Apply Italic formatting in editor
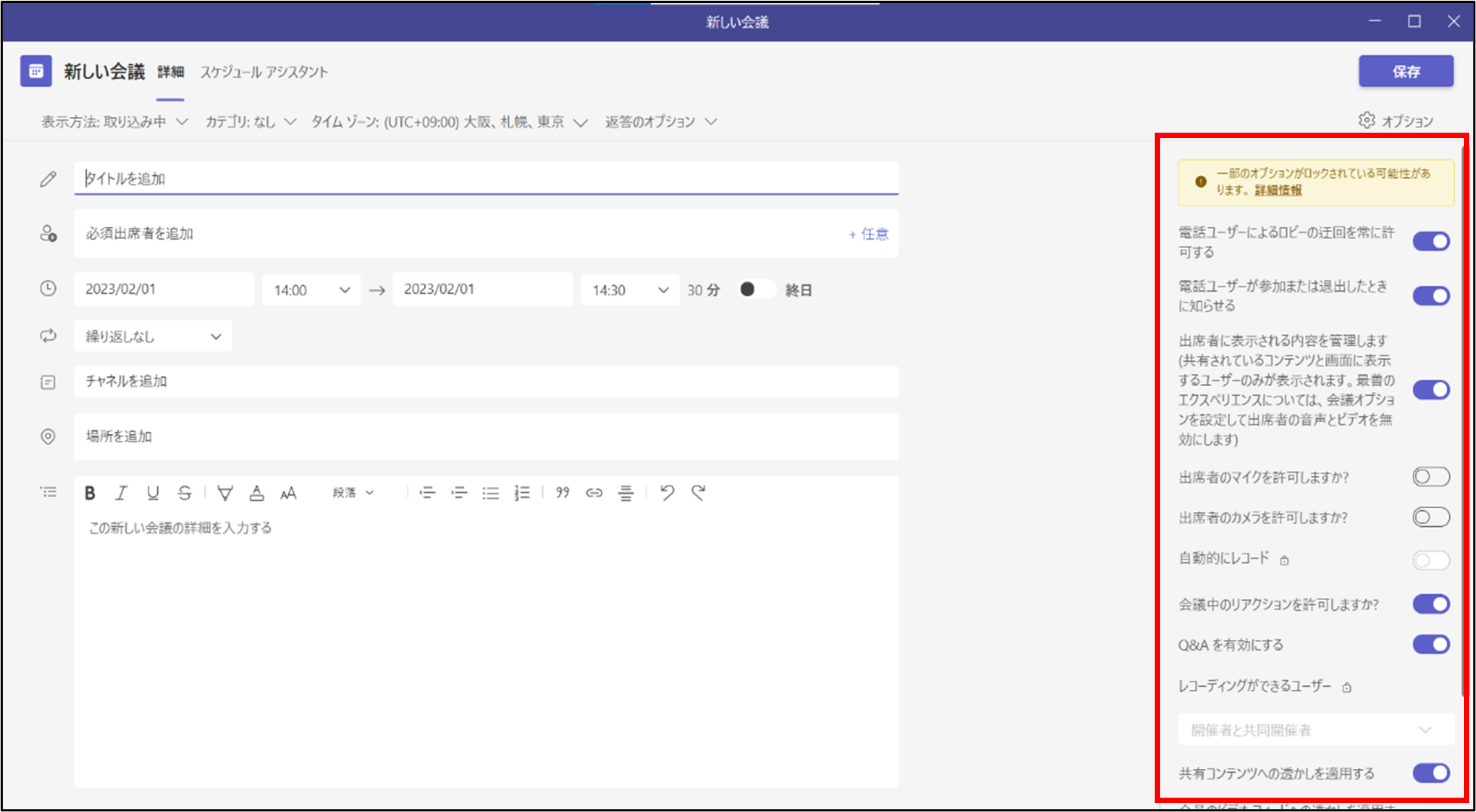The width and height of the screenshot is (1476, 812). [121, 493]
